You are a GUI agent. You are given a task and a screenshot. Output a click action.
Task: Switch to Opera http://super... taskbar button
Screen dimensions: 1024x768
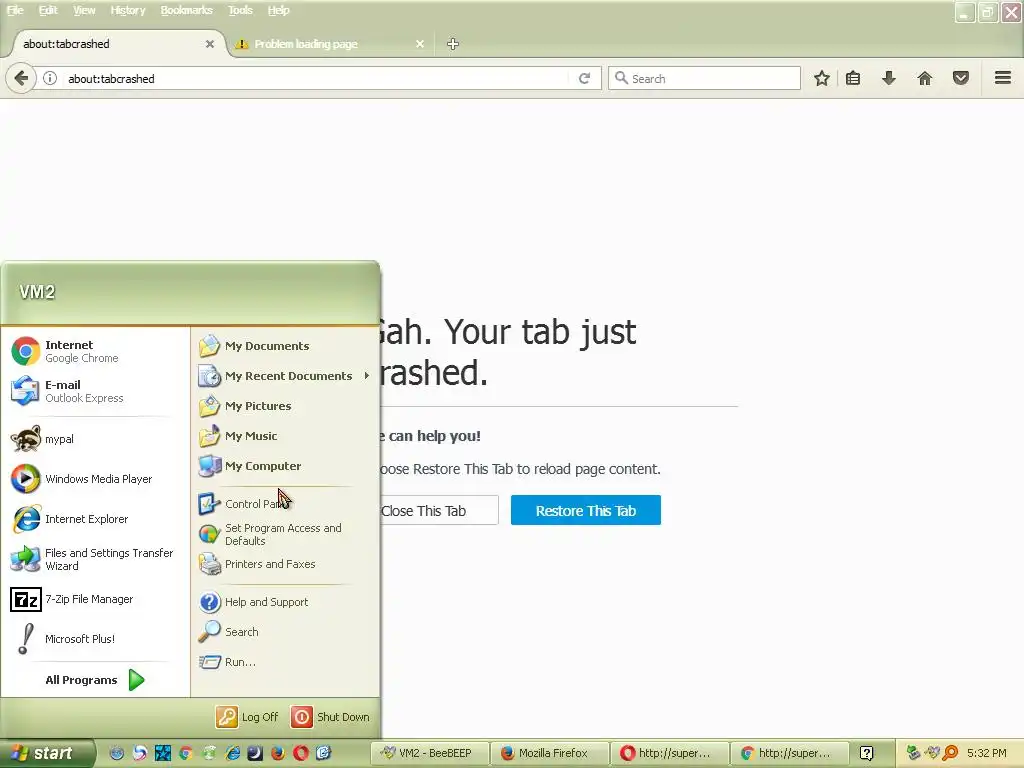click(x=669, y=753)
